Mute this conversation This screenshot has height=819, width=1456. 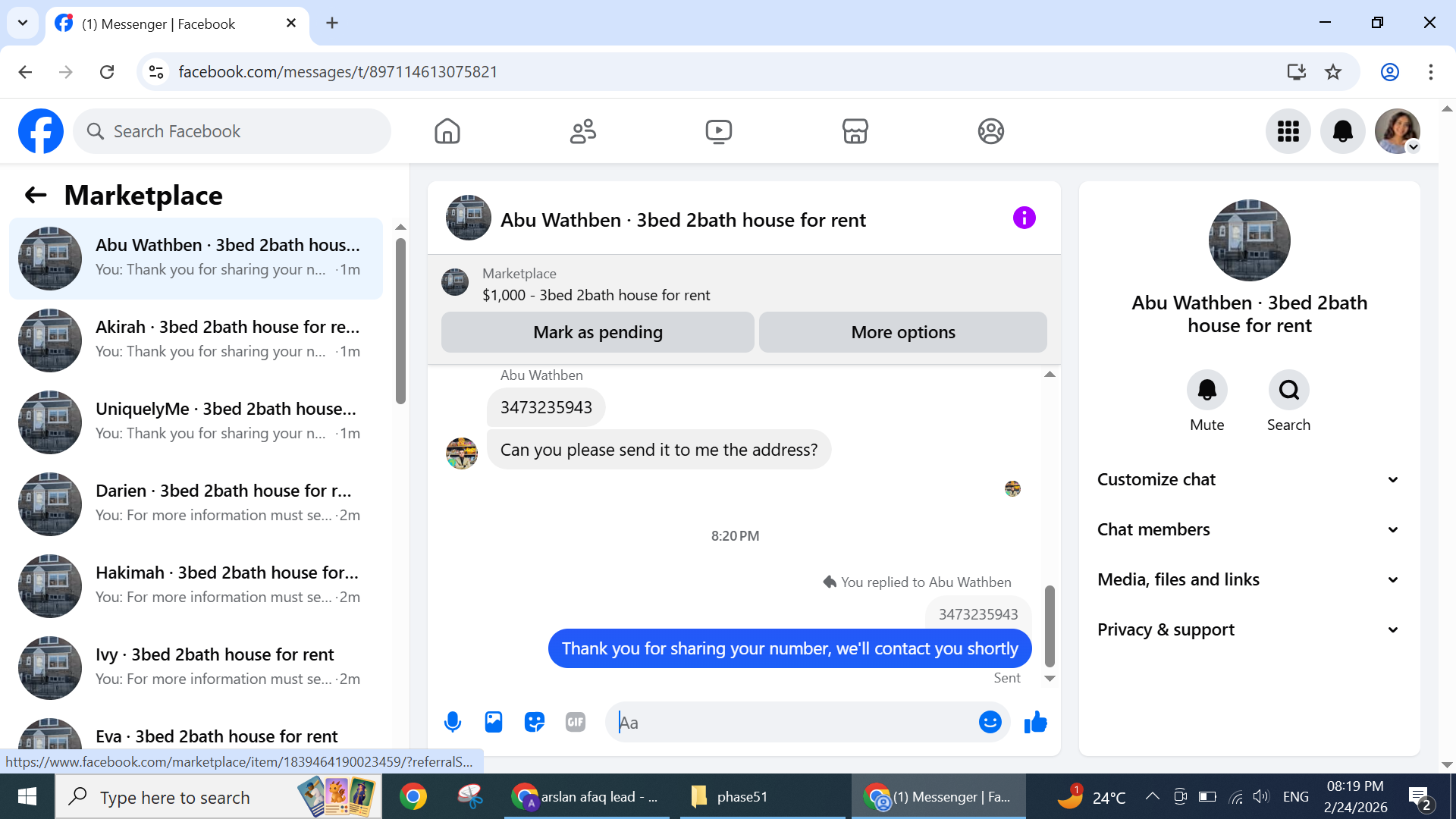[x=1207, y=391]
